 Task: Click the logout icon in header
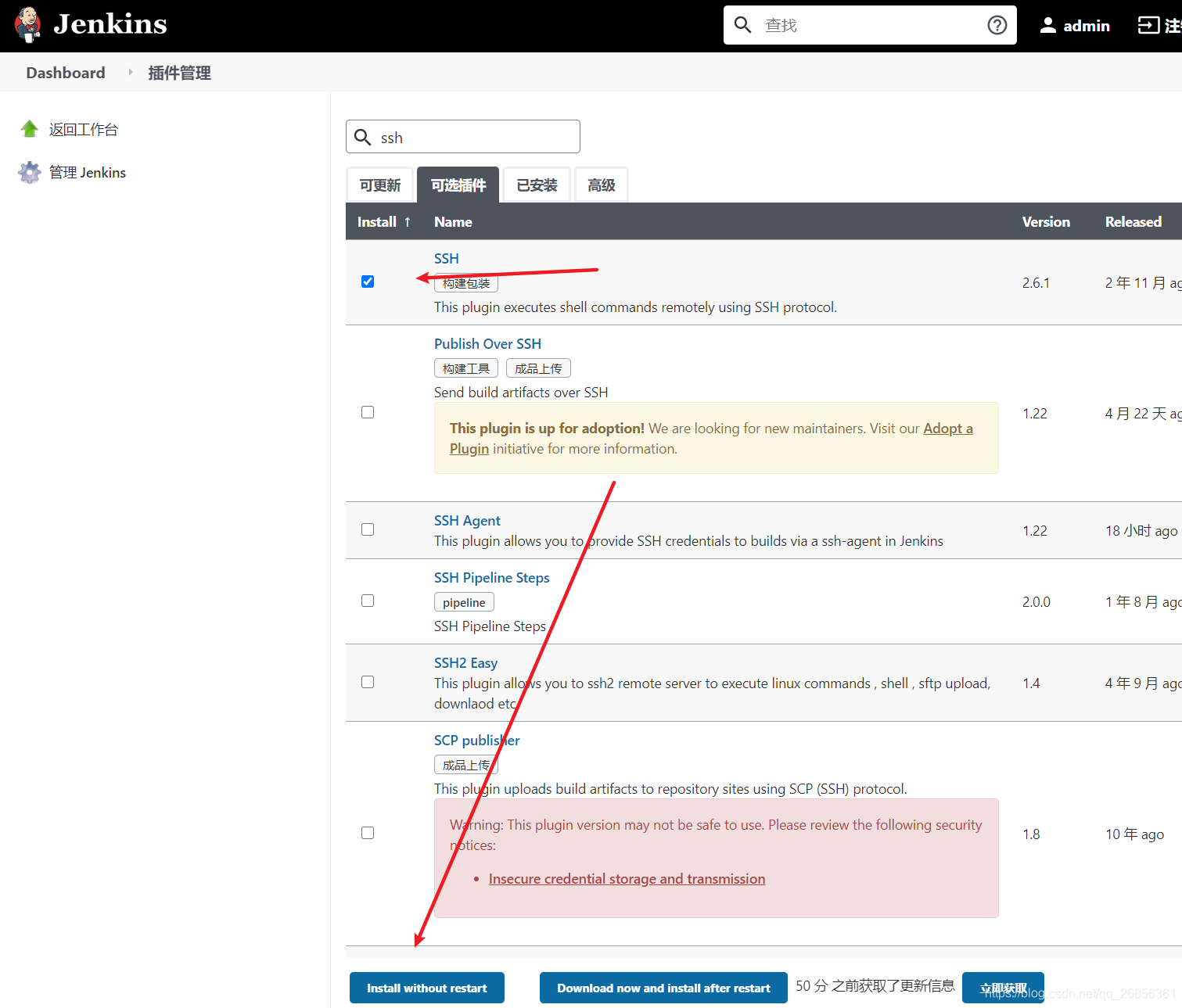click(1148, 26)
